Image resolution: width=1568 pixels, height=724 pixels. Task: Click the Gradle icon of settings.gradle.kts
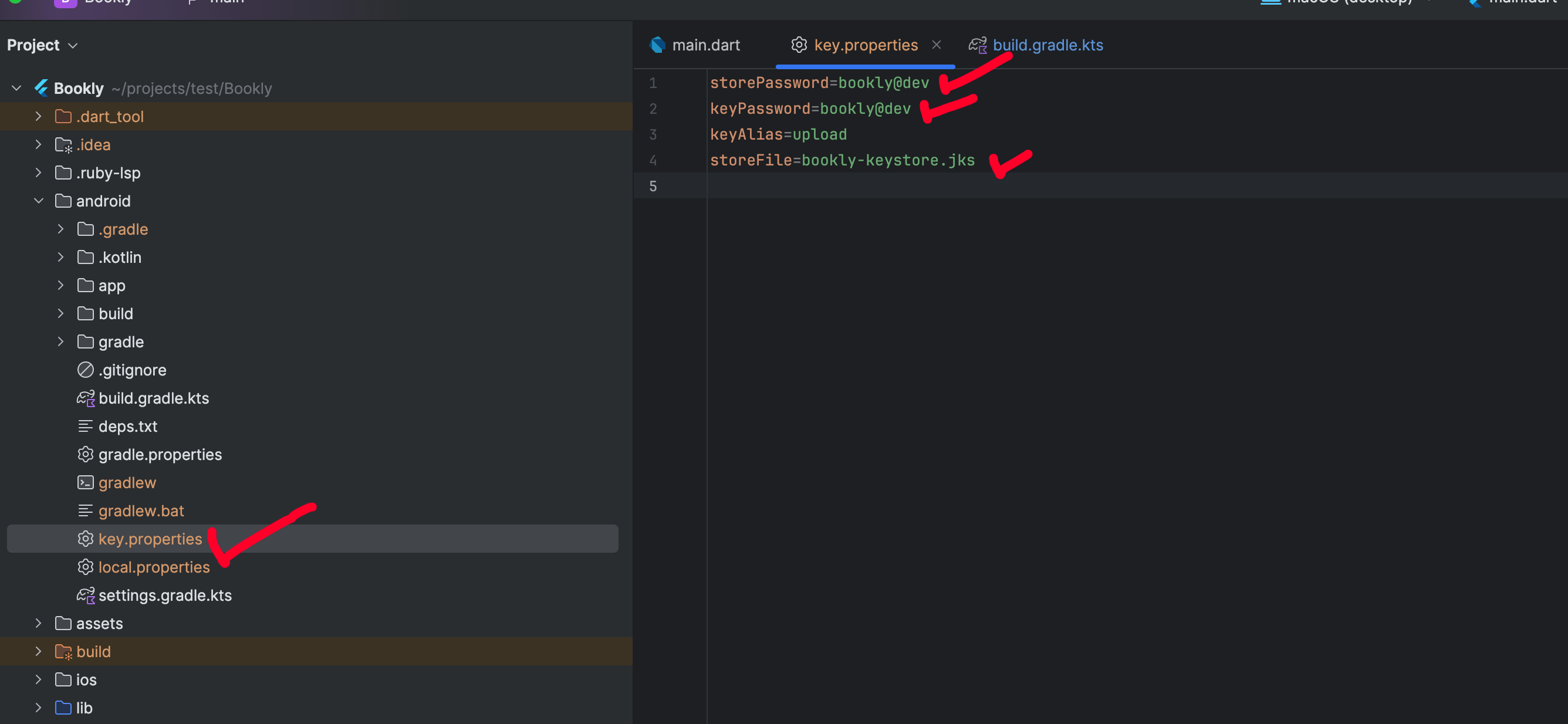pos(86,595)
